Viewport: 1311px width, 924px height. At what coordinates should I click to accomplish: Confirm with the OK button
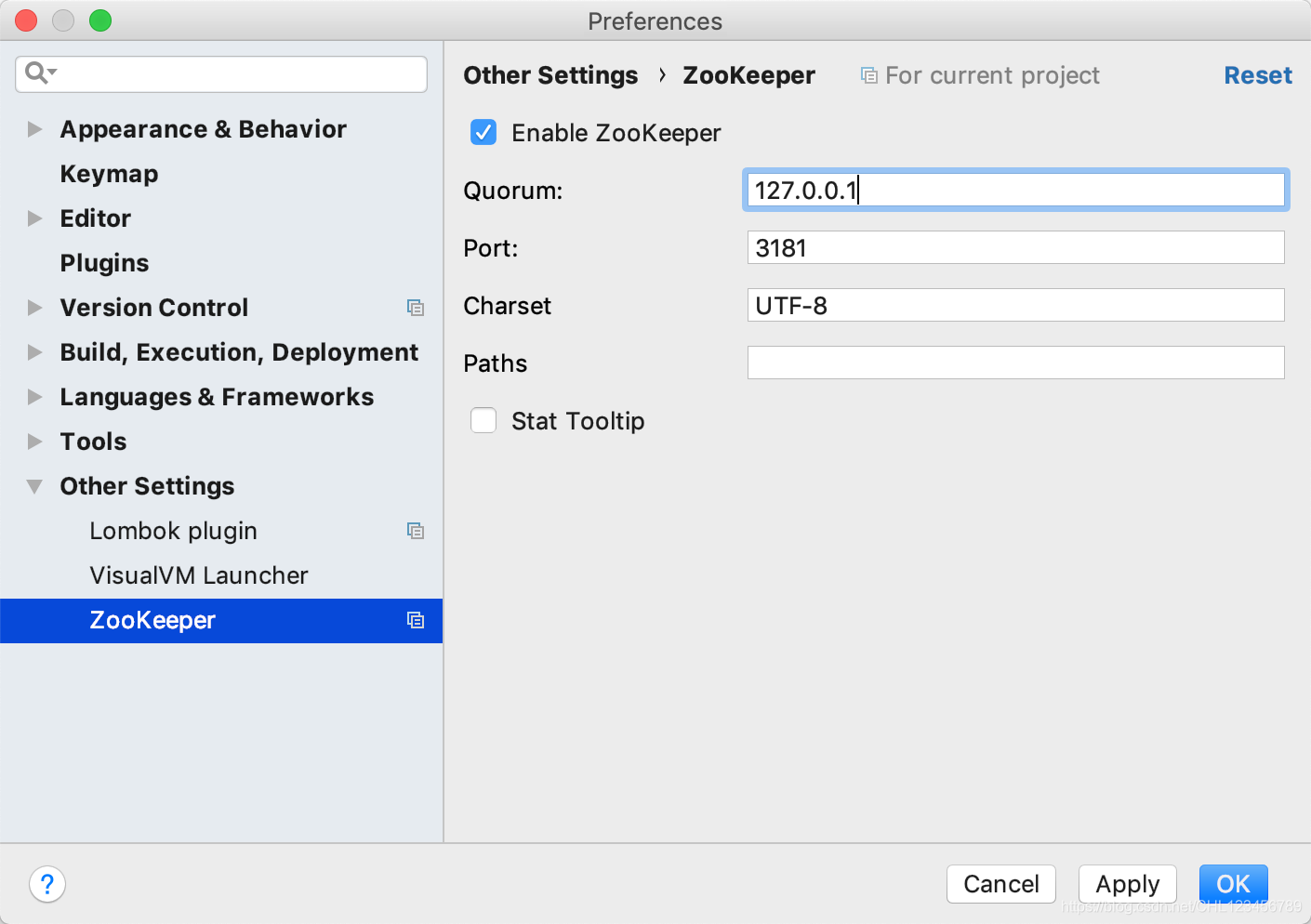tap(1234, 884)
